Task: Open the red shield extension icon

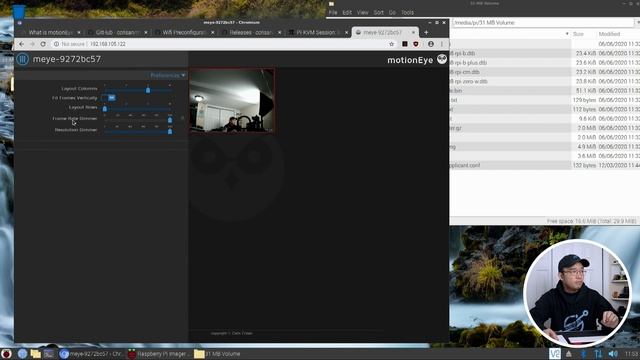Action: (416, 44)
